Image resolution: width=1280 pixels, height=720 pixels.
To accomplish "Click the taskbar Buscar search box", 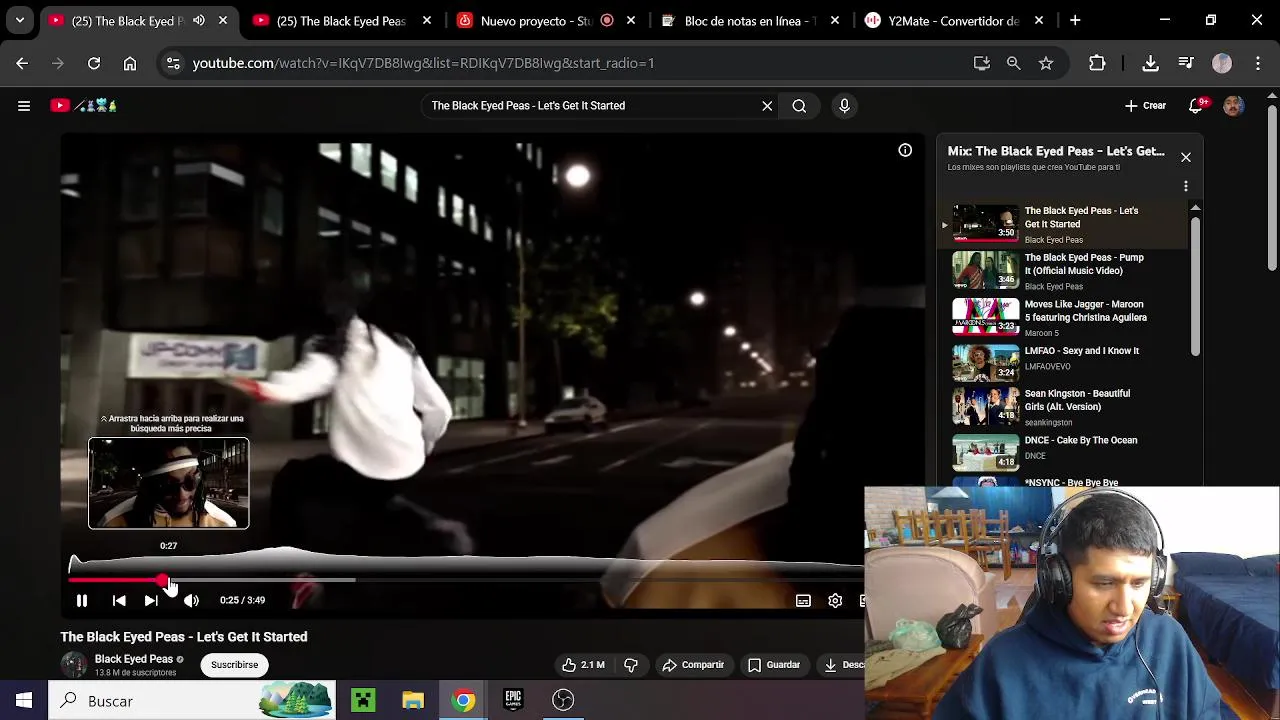I will (193, 701).
